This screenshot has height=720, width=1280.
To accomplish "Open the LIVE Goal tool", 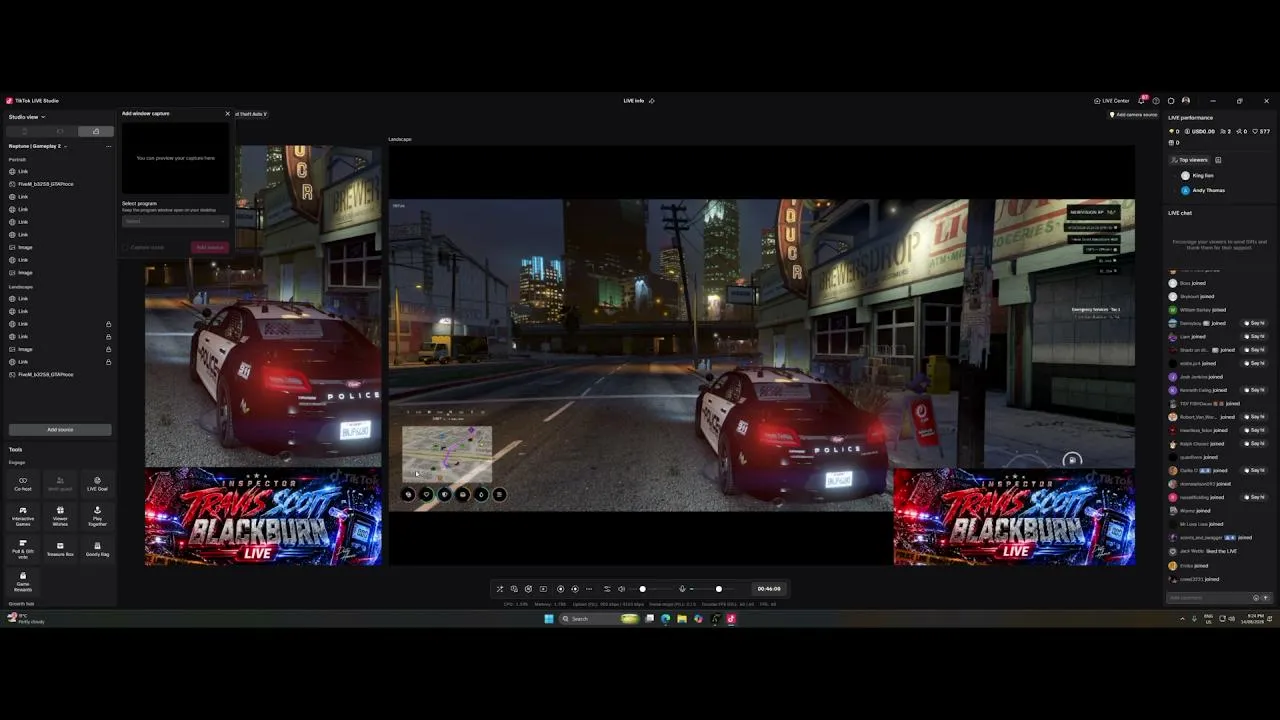I will coord(97,484).
